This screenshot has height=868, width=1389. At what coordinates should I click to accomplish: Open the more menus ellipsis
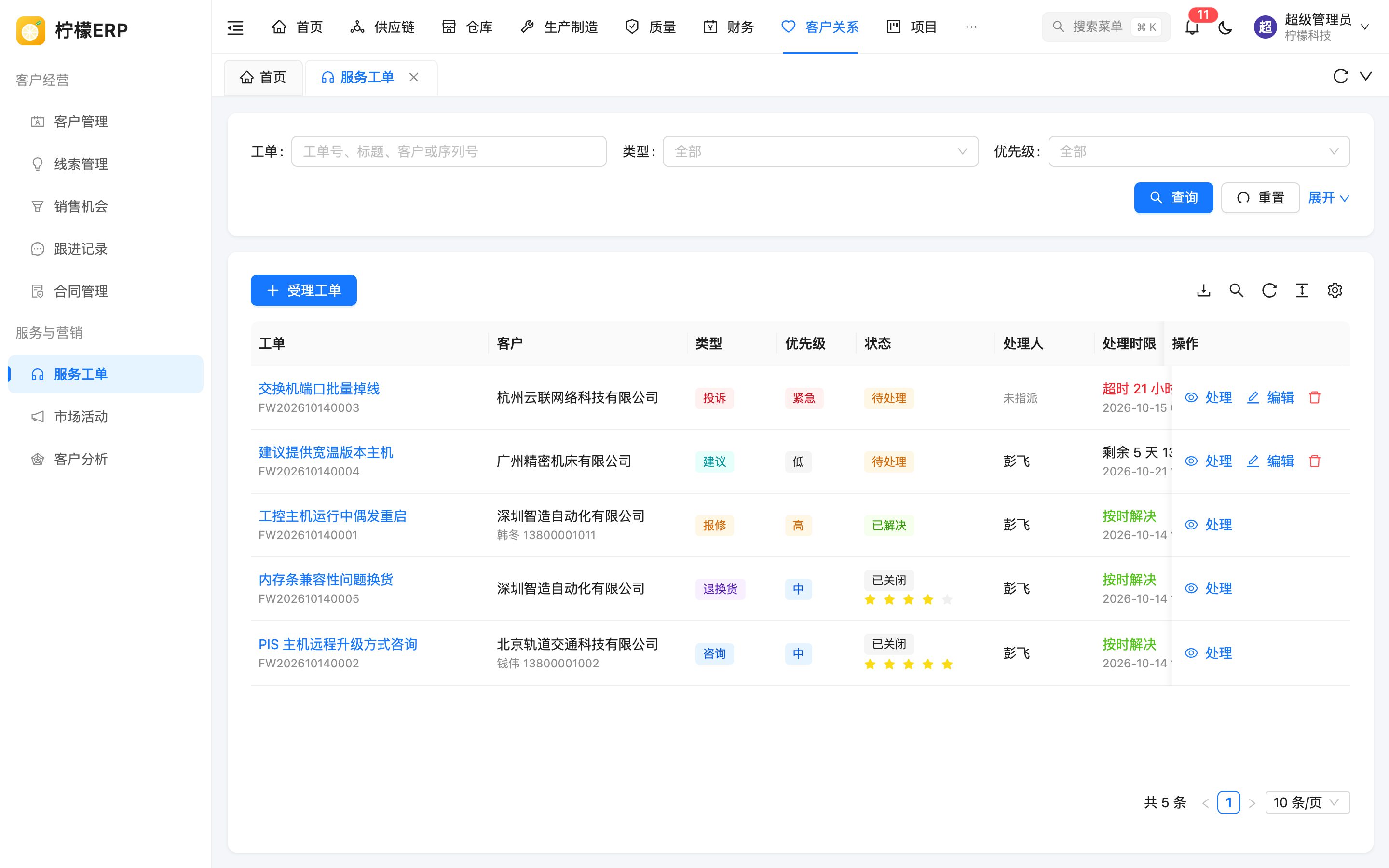click(x=970, y=27)
